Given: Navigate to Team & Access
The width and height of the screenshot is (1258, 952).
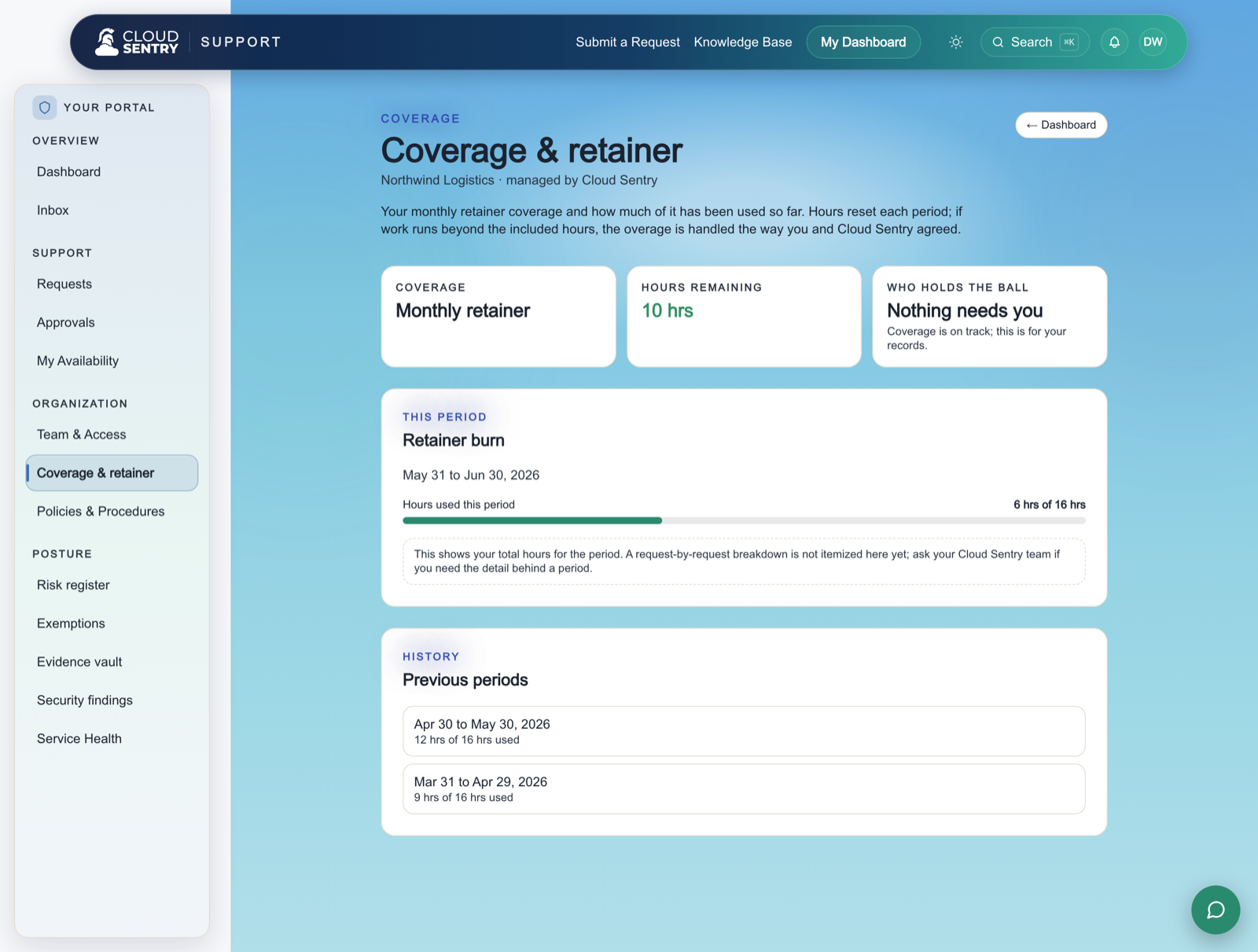Looking at the screenshot, I should point(112,435).
